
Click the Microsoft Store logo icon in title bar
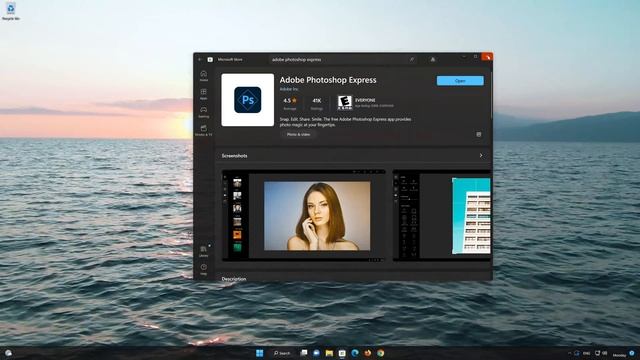point(210,60)
